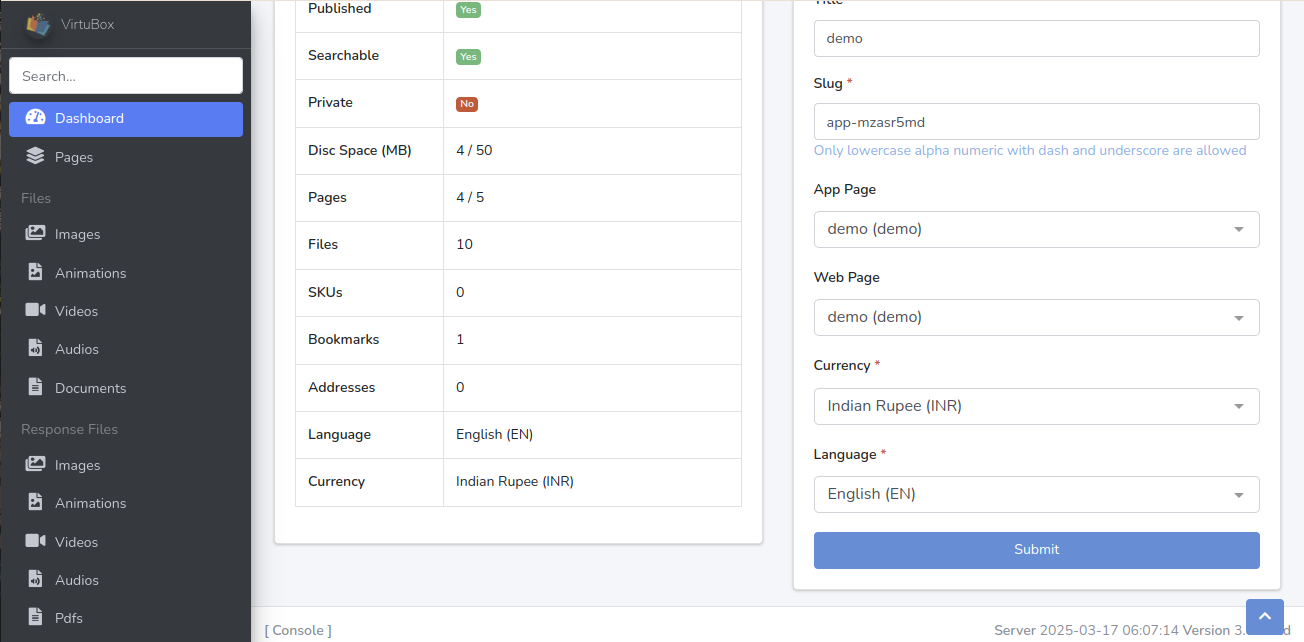Click the Files Images icon
This screenshot has width=1304, height=642.
[x=36, y=233]
